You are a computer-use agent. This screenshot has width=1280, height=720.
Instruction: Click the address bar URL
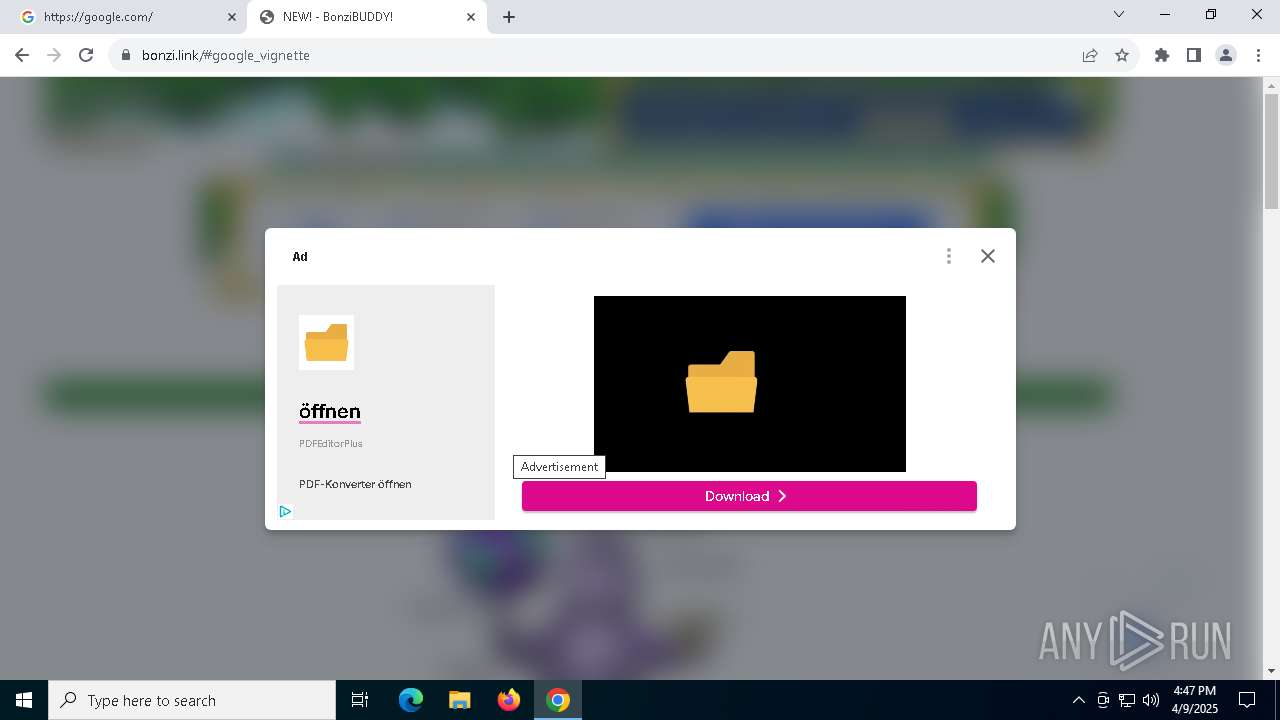[x=226, y=55]
